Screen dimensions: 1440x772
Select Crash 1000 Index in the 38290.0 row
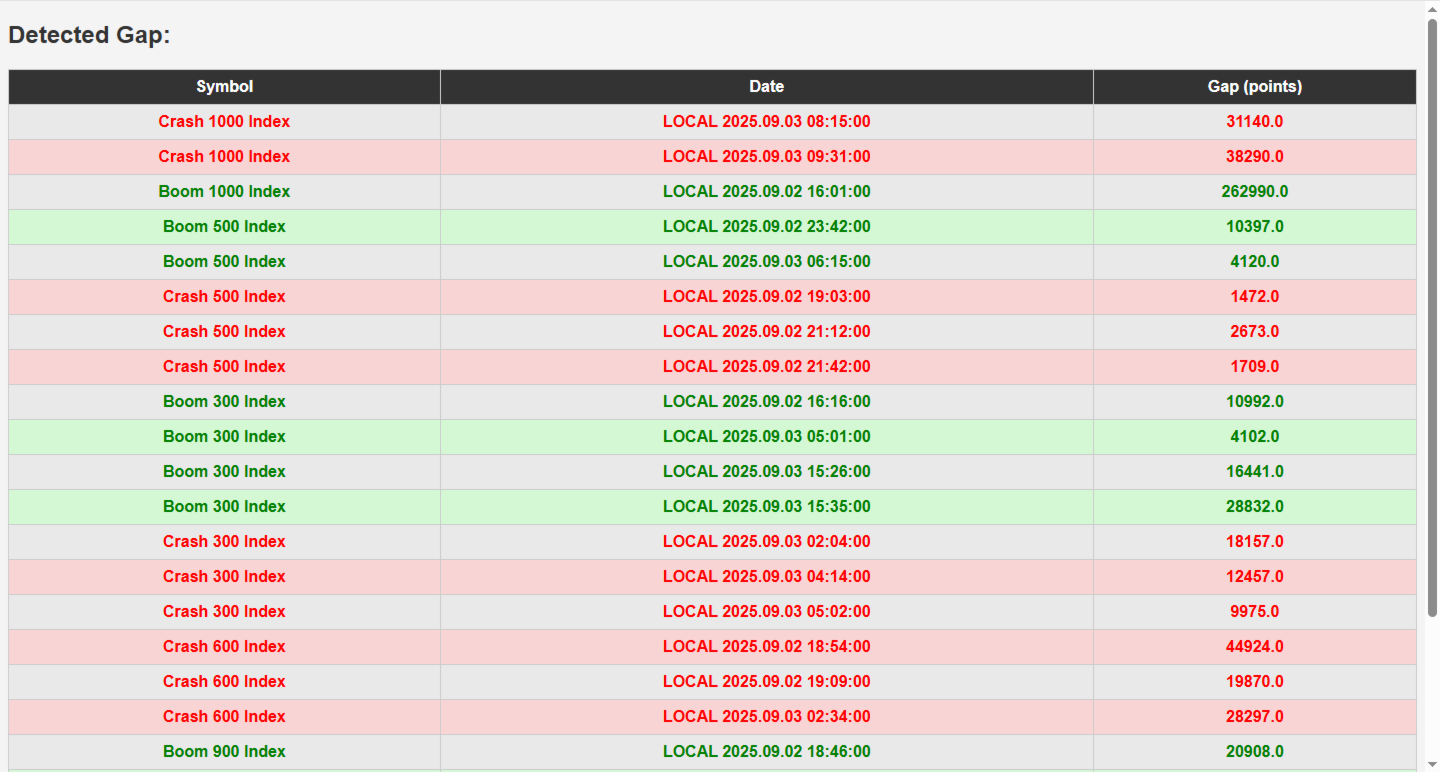pyautogui.click(x=224, y=157)
